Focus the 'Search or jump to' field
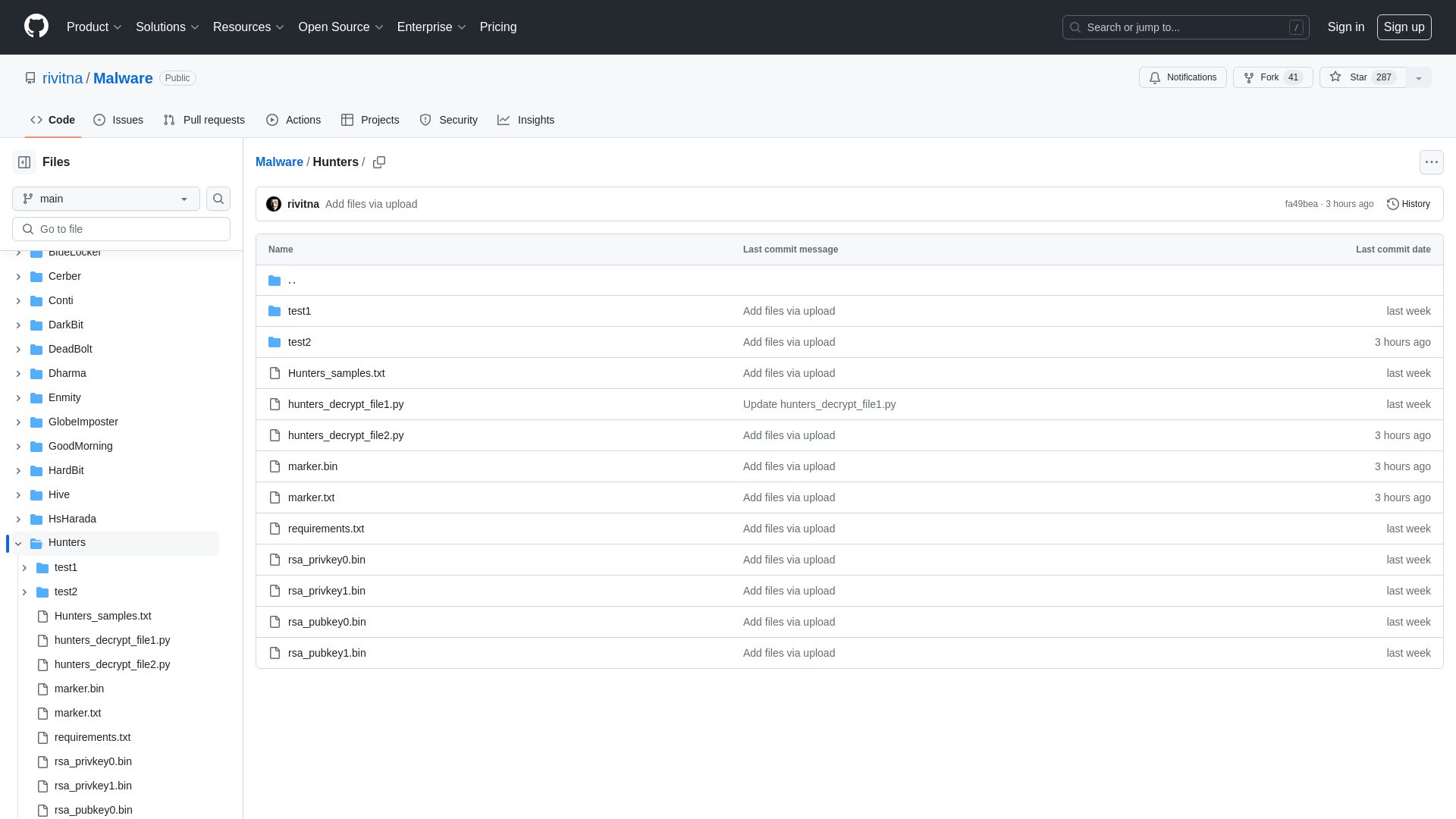 pos(1185,27)
